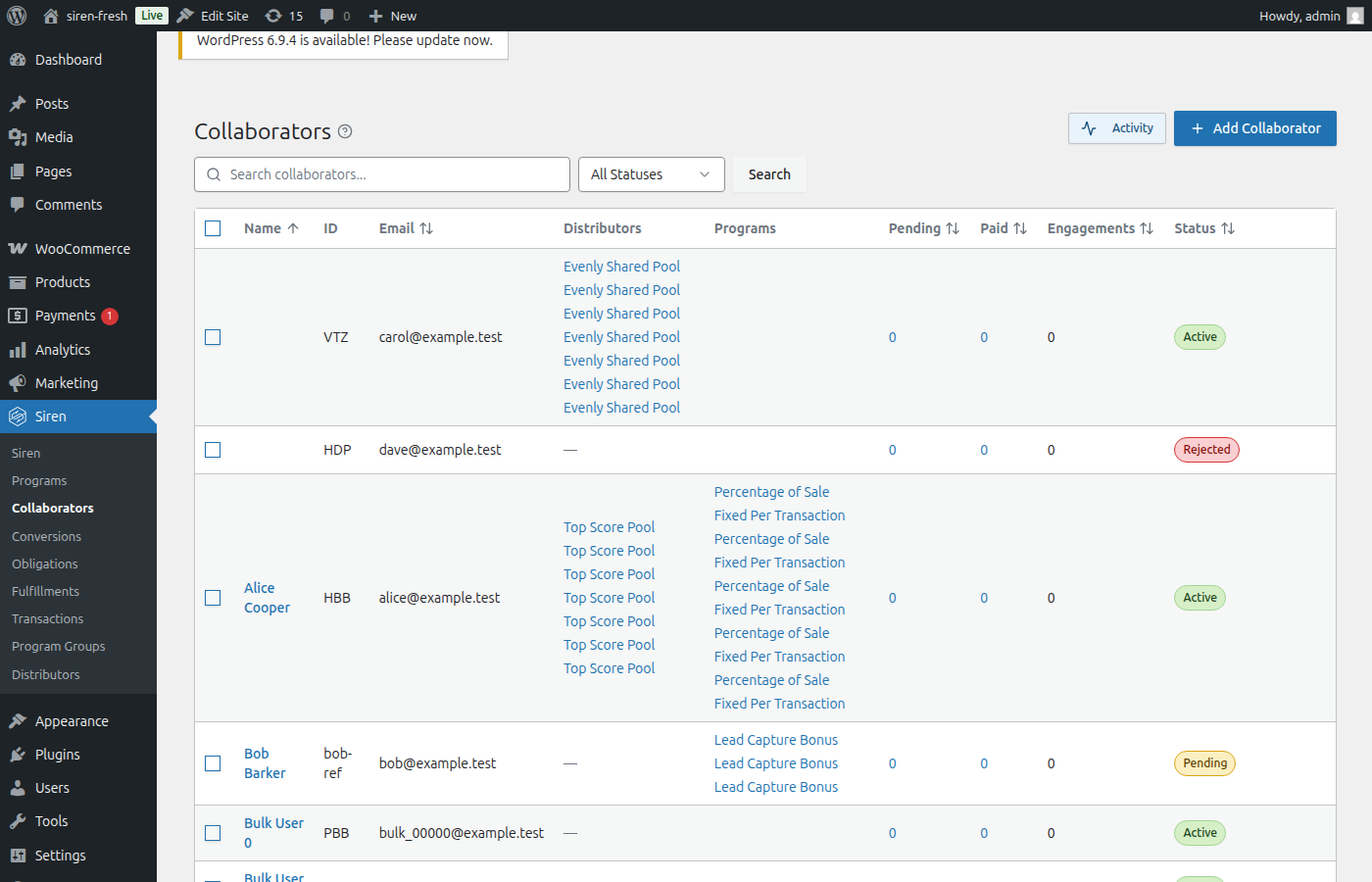Click the Users person icon
Viewport: 1372px width, 882px height.
coord(18,788)
